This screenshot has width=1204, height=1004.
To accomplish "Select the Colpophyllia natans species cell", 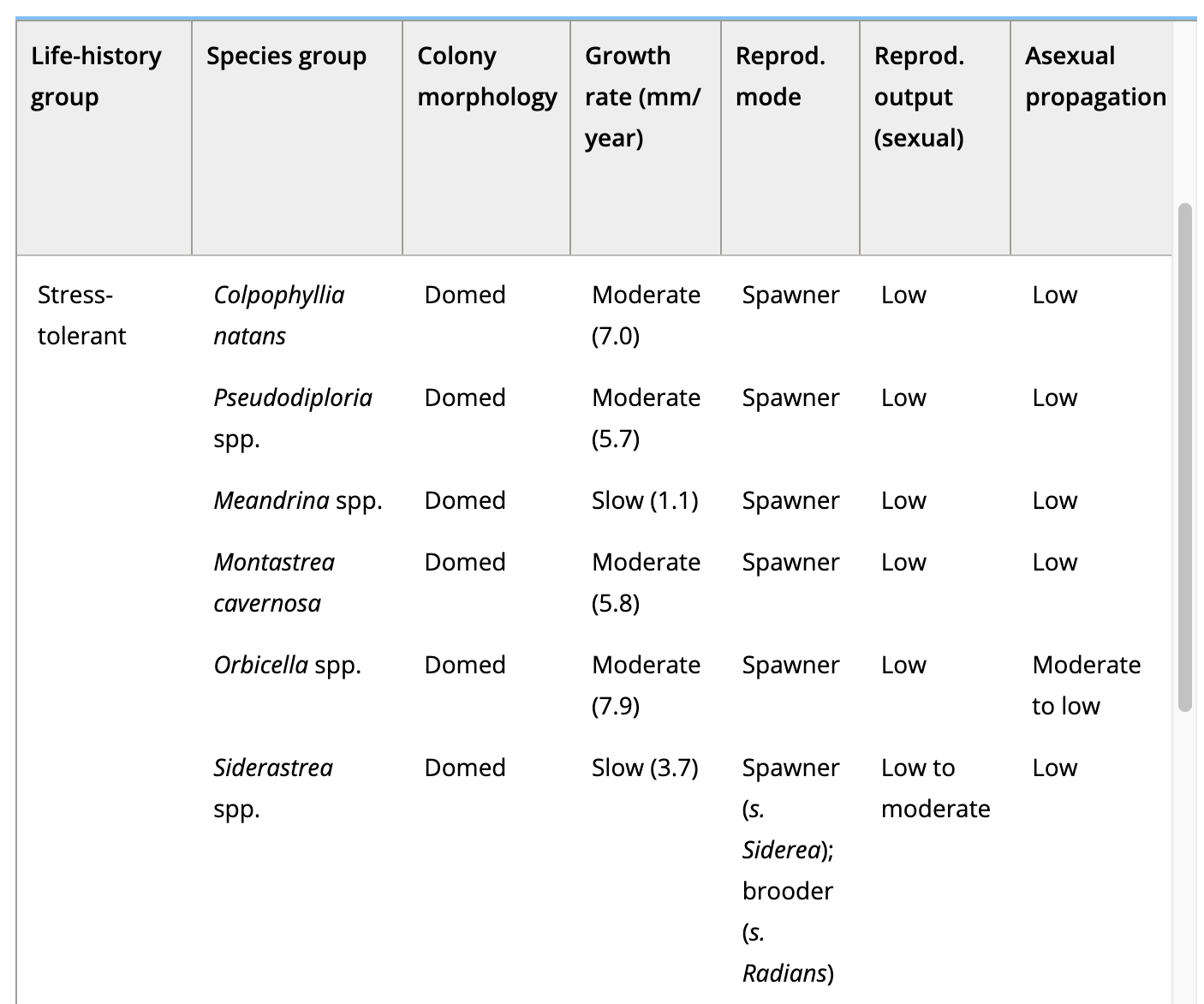I will (279, 315).
